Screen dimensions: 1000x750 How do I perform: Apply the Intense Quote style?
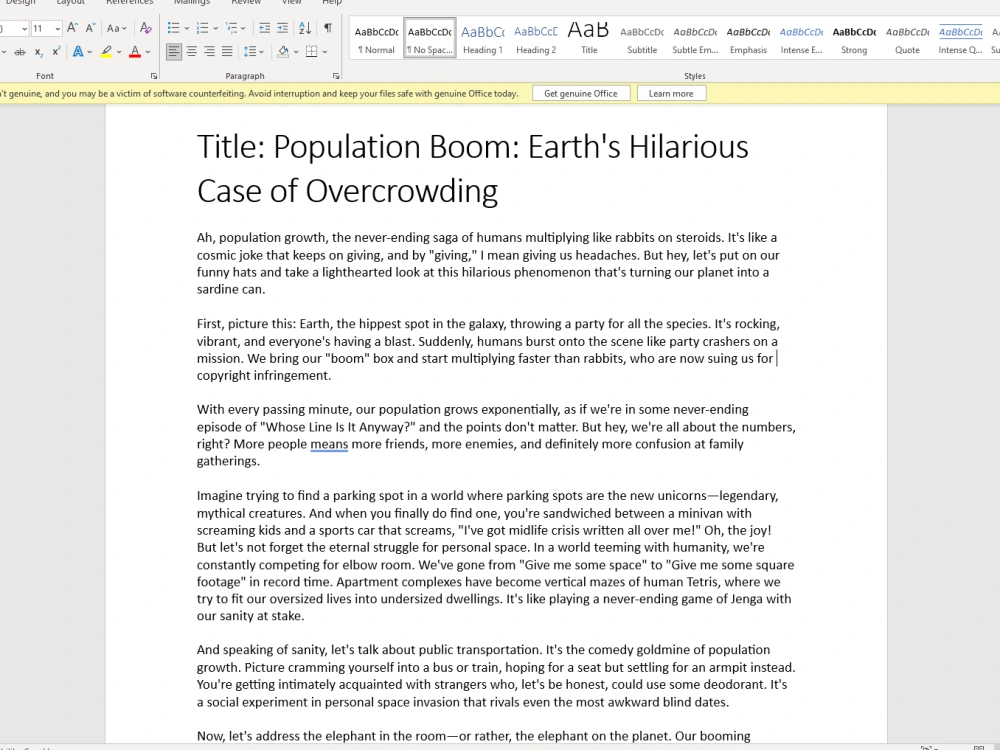coord(960,38)
